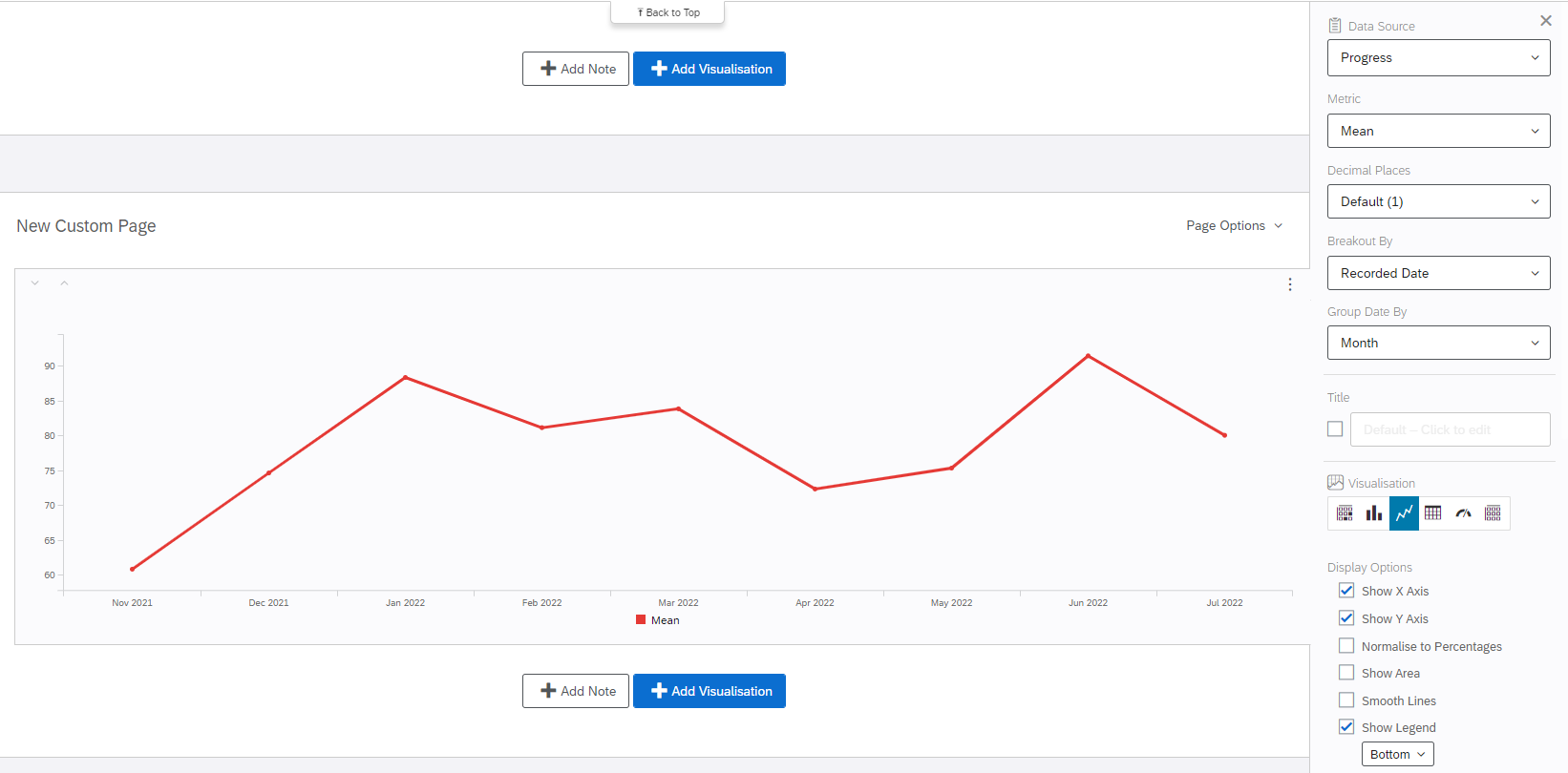1568x773 pixels.
Task: Select the bar chart visualisation icon
Action: [x=1374, y=513]
